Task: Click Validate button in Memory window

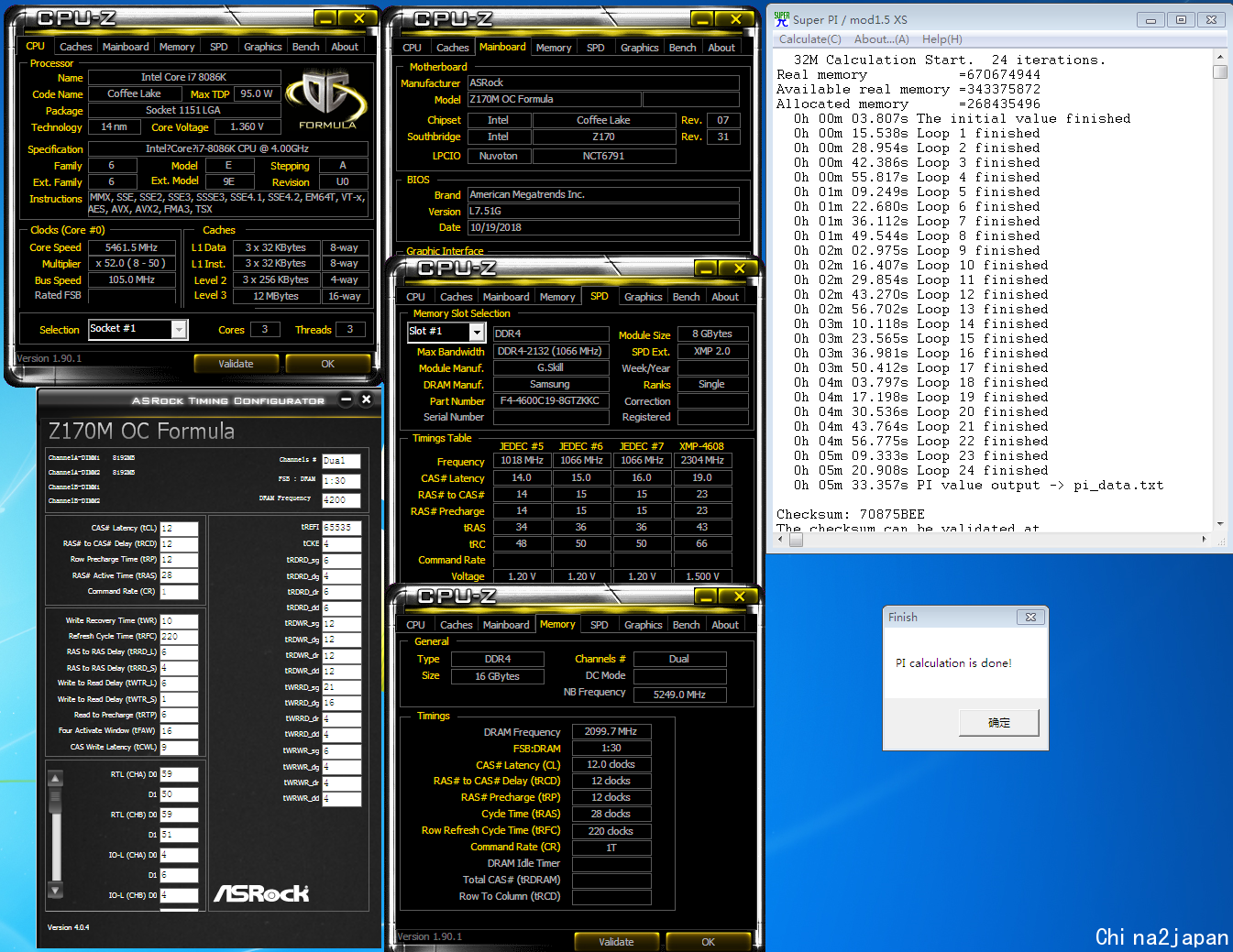Action: point(616,942)
